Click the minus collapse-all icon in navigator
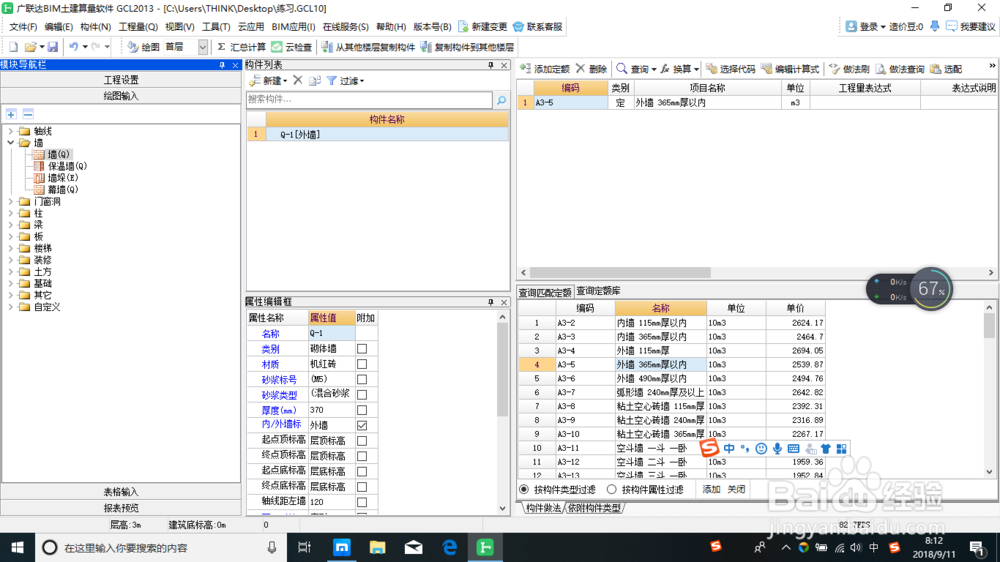The image size is (1000, 562). click(28, 114)
